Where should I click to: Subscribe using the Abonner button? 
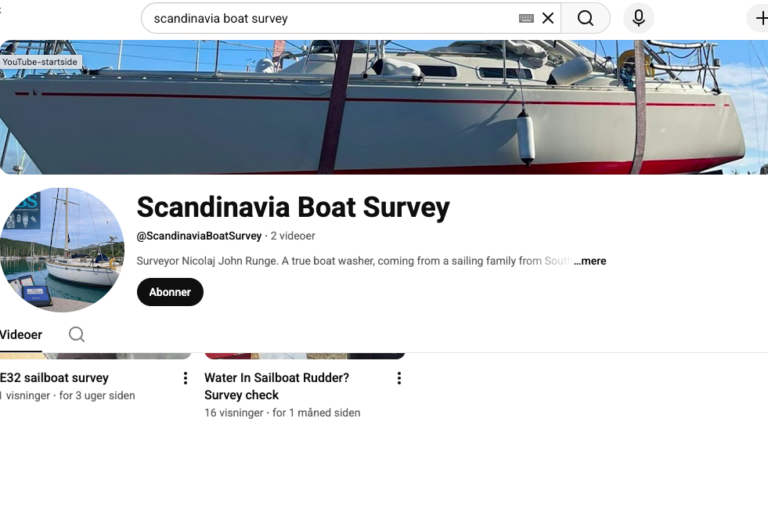(x=170, y=292)
